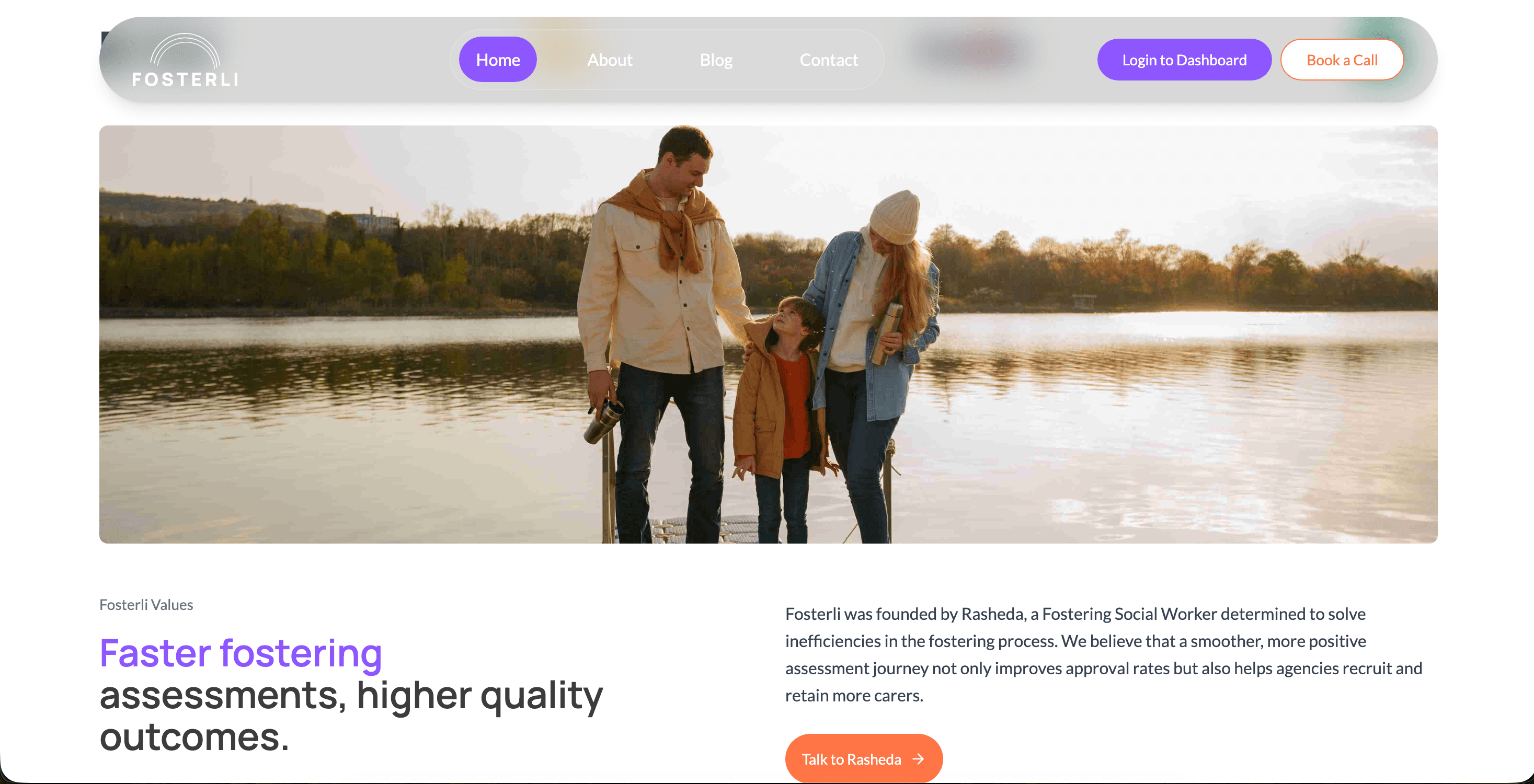The height and width of the screenshot is (784, 1534).
Task: Click the outcomes heading word
Action: pos(194,737)
